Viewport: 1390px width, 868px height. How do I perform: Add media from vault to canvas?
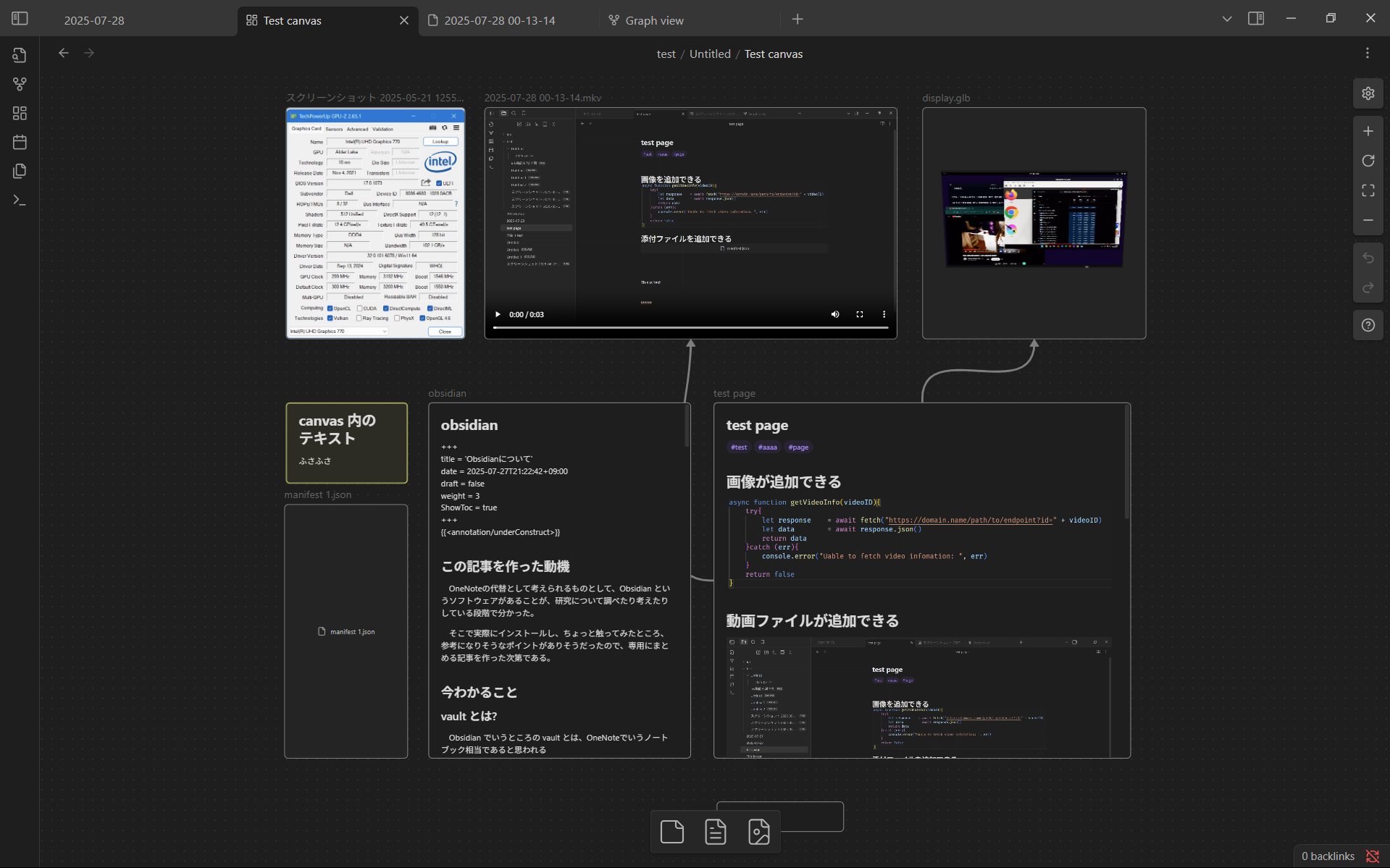(758, 832)
